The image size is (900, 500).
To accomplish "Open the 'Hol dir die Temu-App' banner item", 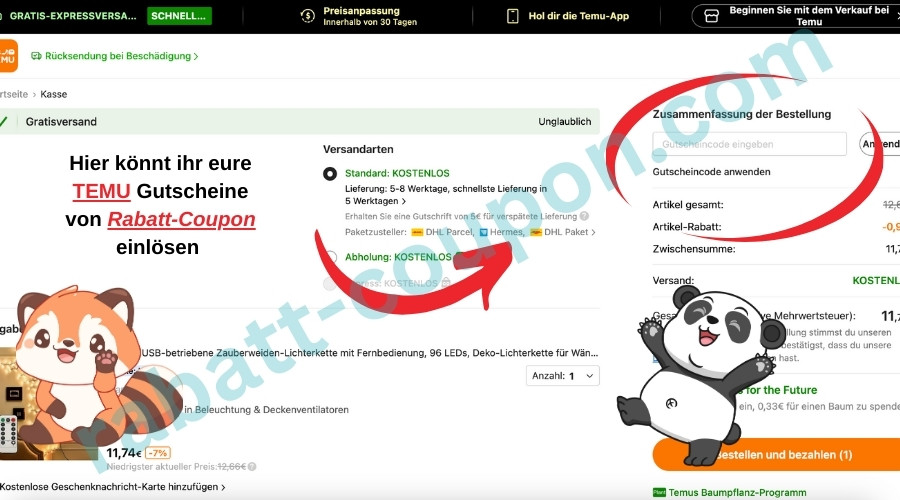I will point(567,16).
